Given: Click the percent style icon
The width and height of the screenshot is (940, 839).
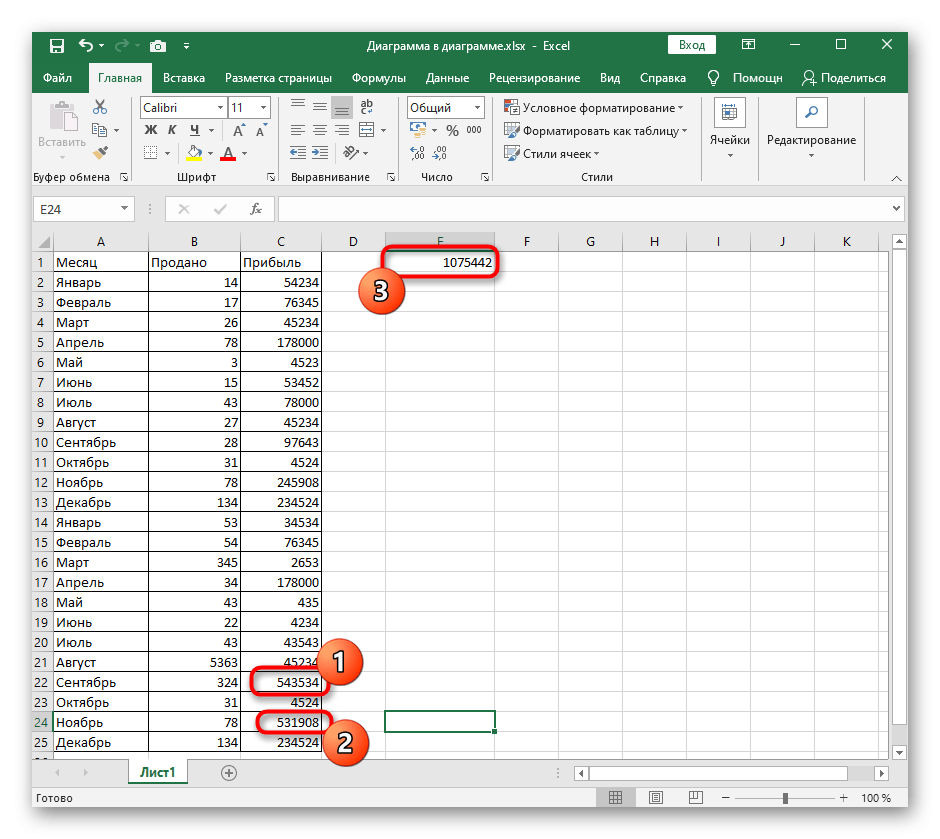Looking at the screenshot, I should tap(453, 130).
